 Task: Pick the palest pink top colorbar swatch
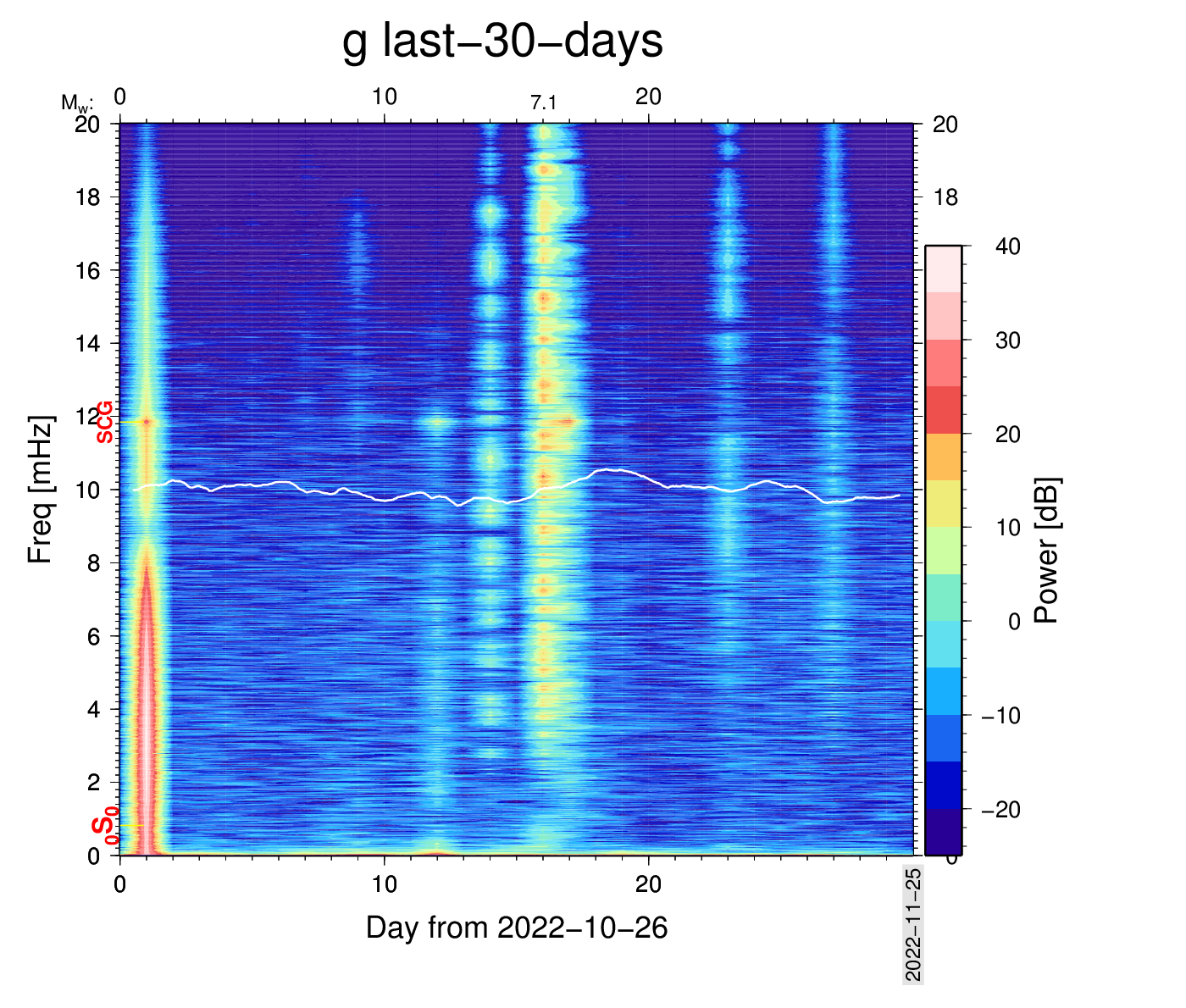pos(943,269)
